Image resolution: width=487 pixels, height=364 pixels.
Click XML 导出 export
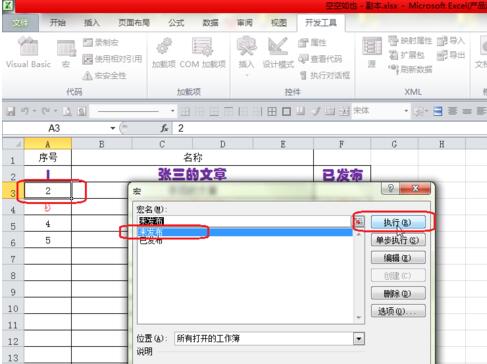(450, 55)
